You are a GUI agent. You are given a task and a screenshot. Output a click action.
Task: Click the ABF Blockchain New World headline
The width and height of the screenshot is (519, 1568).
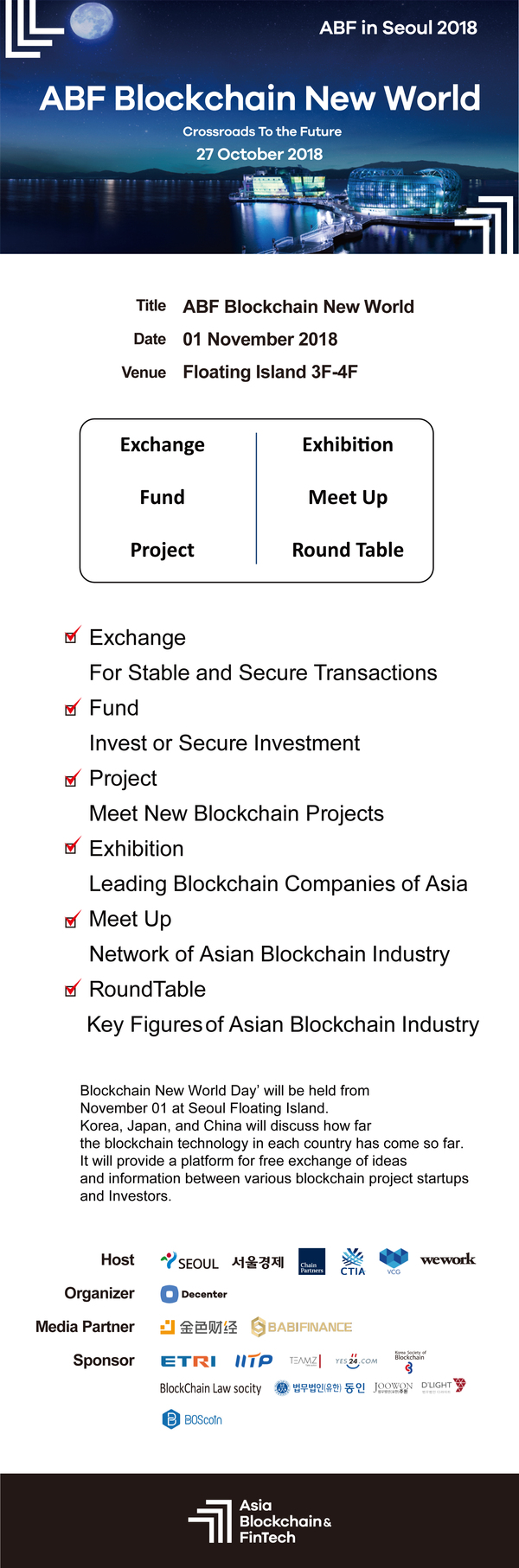click(x=259, y=98)
